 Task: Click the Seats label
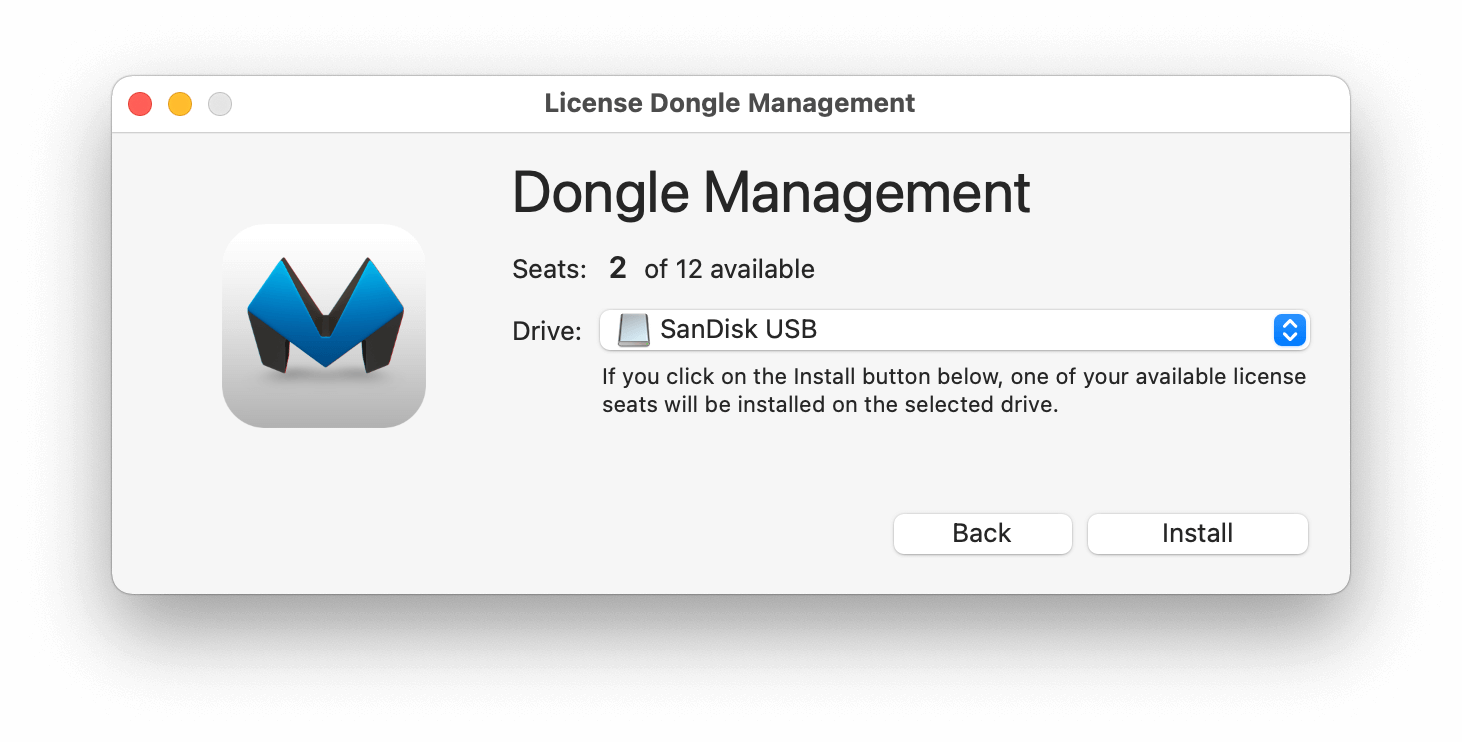pyautogui.click(x=549, y=269)
